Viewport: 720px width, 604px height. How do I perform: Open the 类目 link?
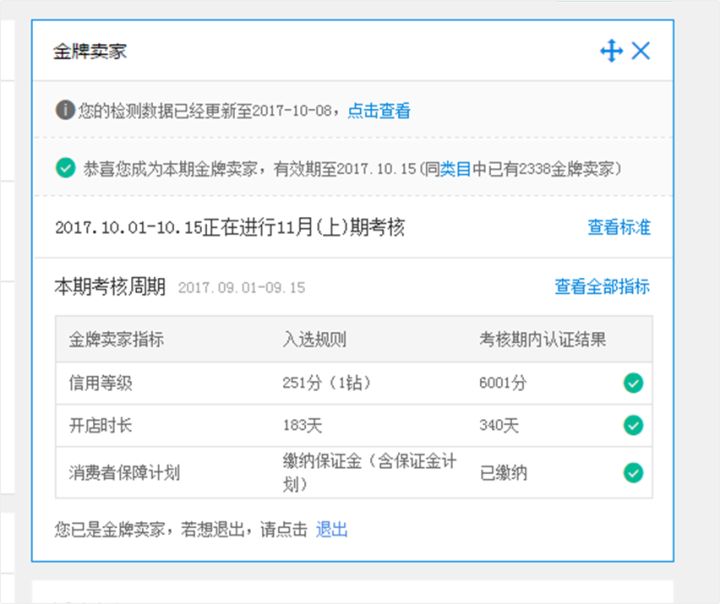[456, 169]
